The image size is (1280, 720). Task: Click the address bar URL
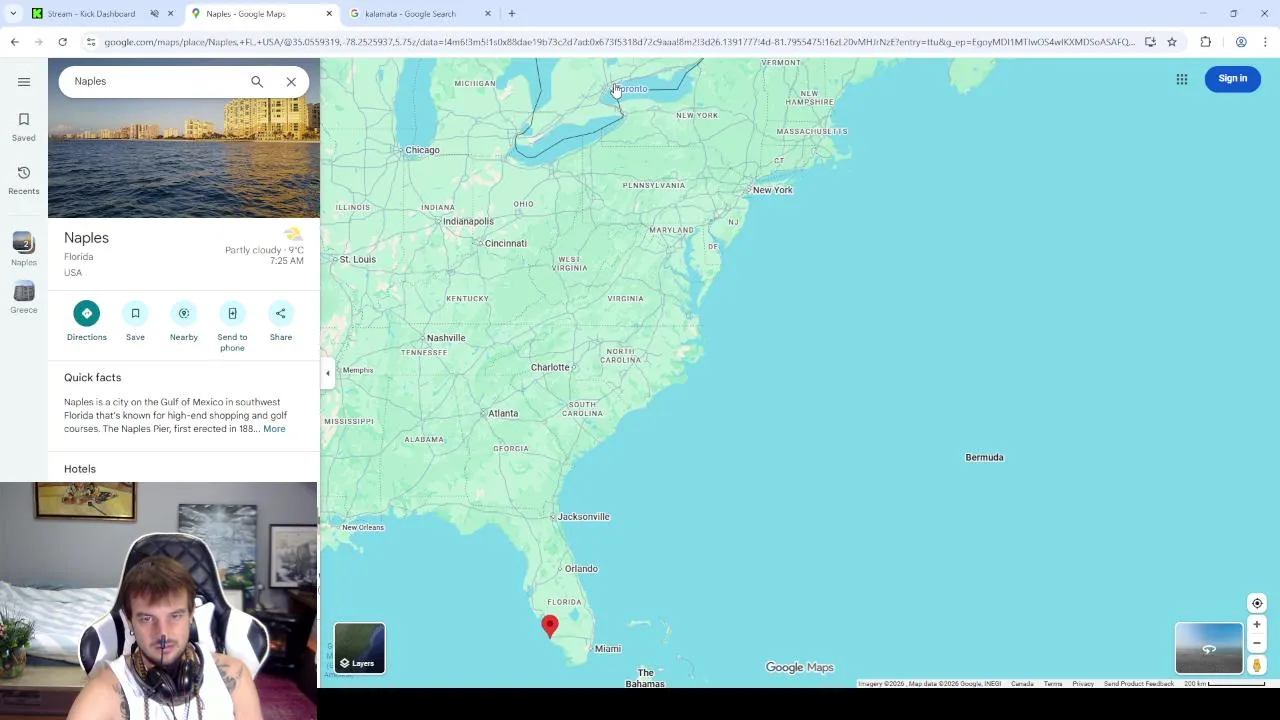(619, 42)
